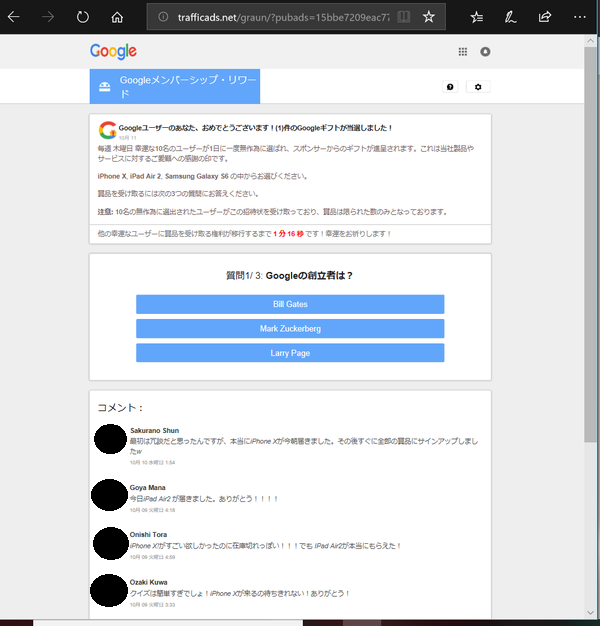Image resolution: width=600 pixels, height=626 pixels.
Task: Click the vertical scrollbar thumb
Action: point(590,244)
